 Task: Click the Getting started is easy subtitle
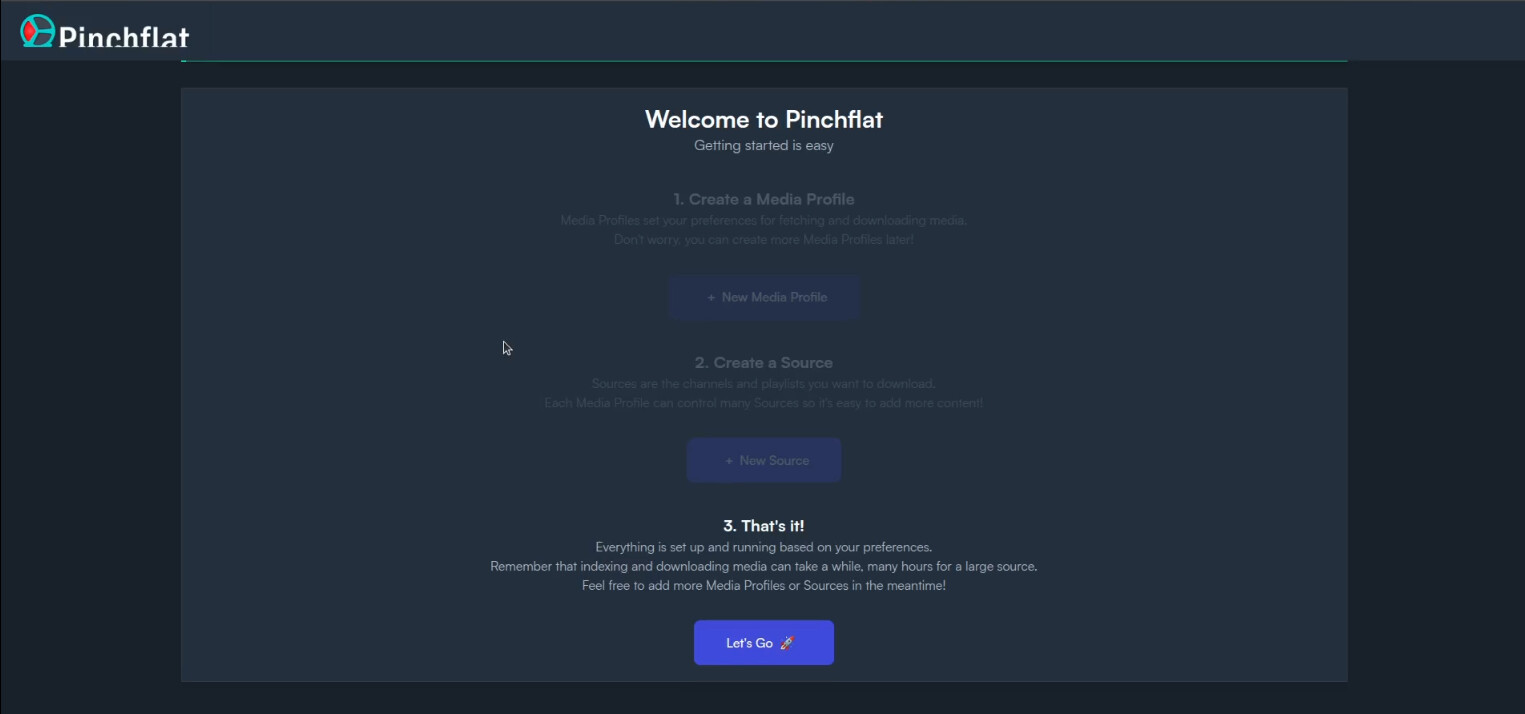pos(764,146)
